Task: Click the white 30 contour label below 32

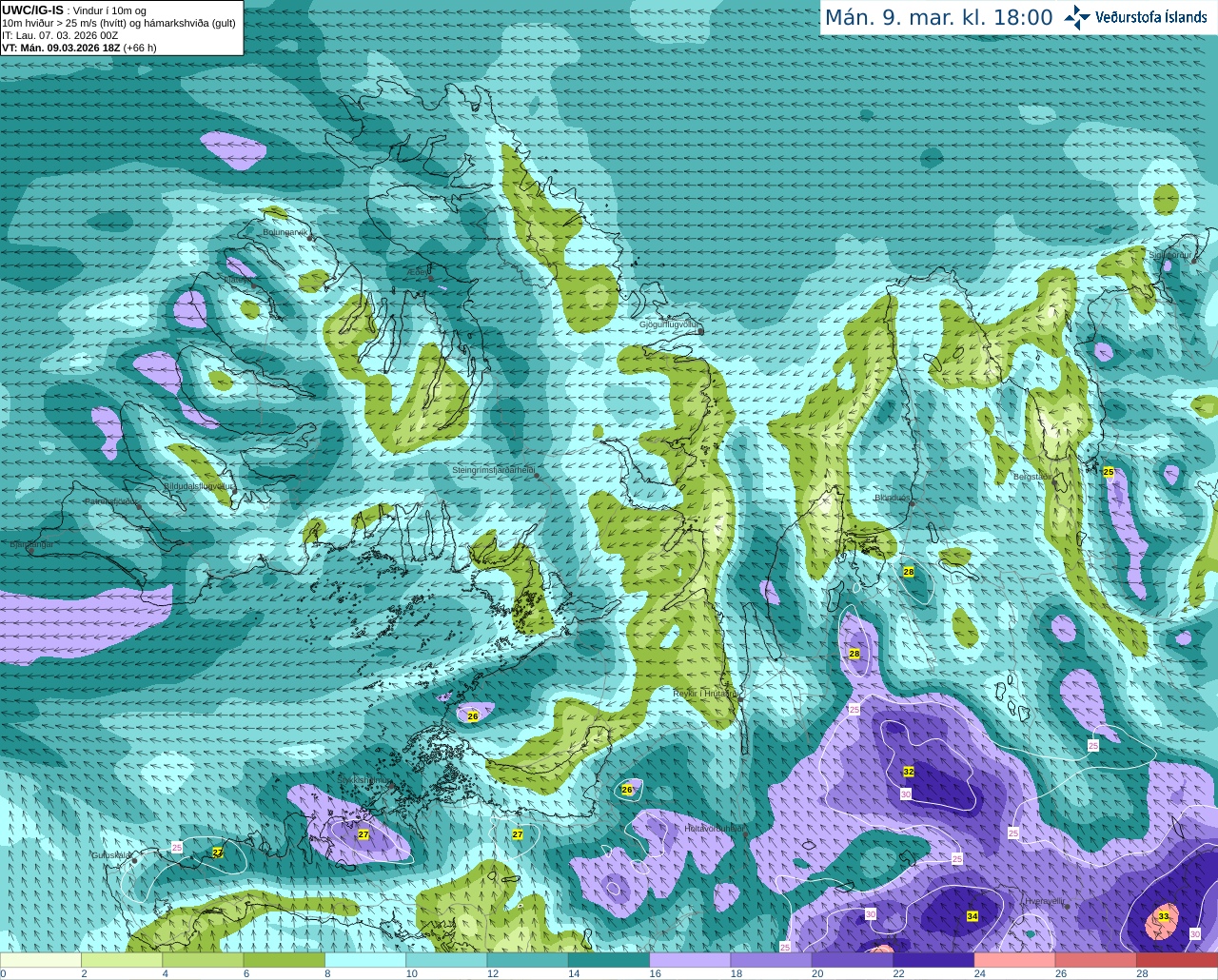Action: (x=906, y=794)
